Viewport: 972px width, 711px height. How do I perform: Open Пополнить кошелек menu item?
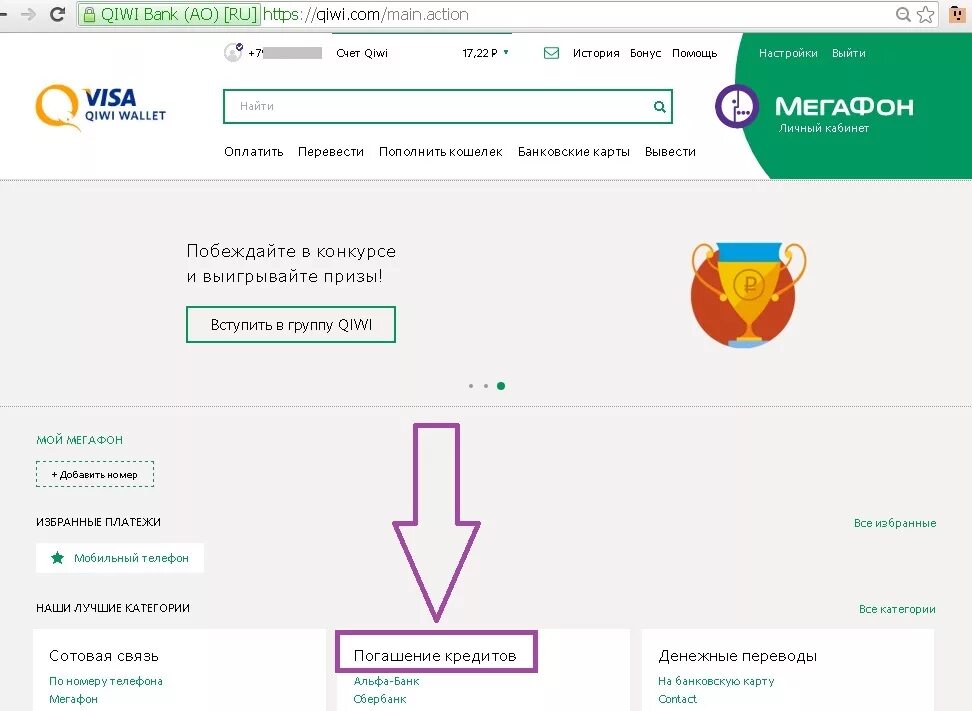pos(441,152)
